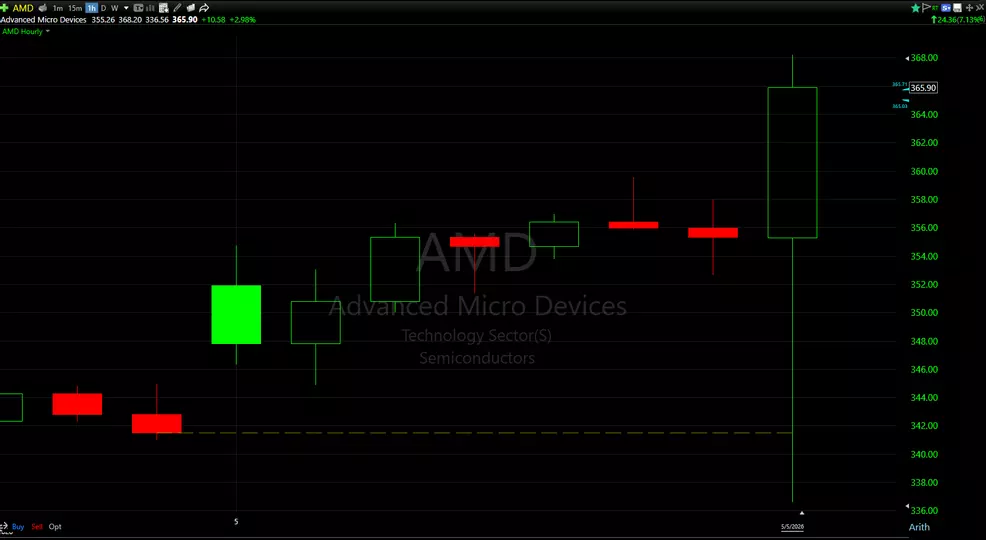986x540 pixels.
Task: Click the share arrow icon
Action: point(204,8)
